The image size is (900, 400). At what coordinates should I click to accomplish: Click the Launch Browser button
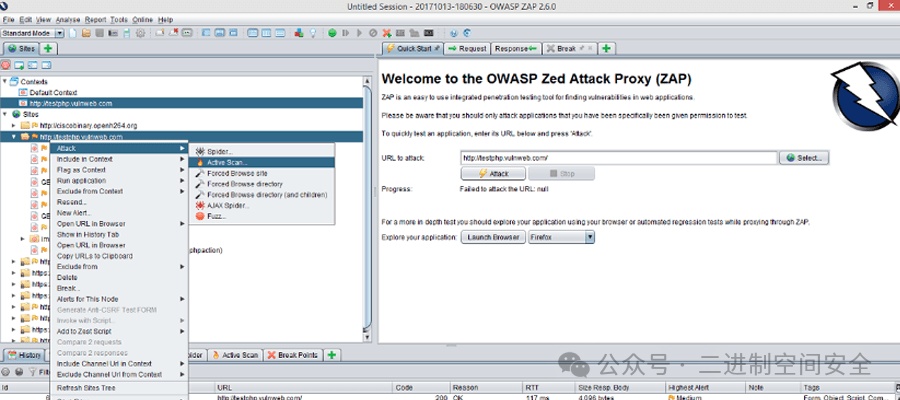pyautogui.click(x=493, y=237)
